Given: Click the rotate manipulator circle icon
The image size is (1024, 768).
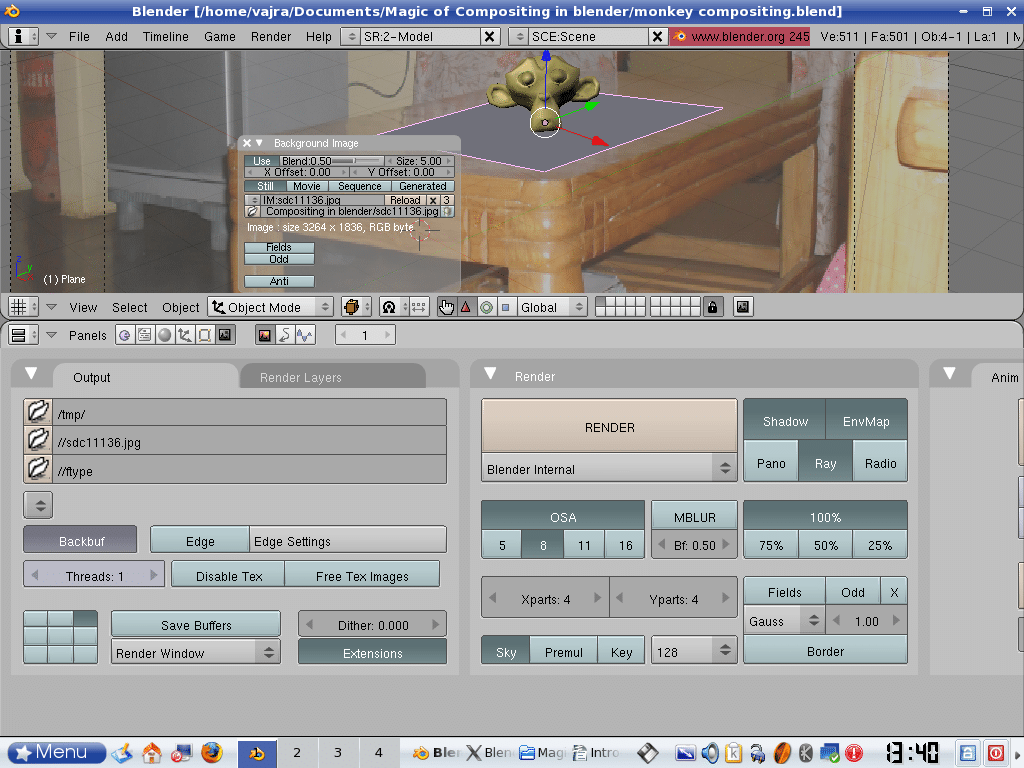Looking at the screenshot, I should [486, 307].
